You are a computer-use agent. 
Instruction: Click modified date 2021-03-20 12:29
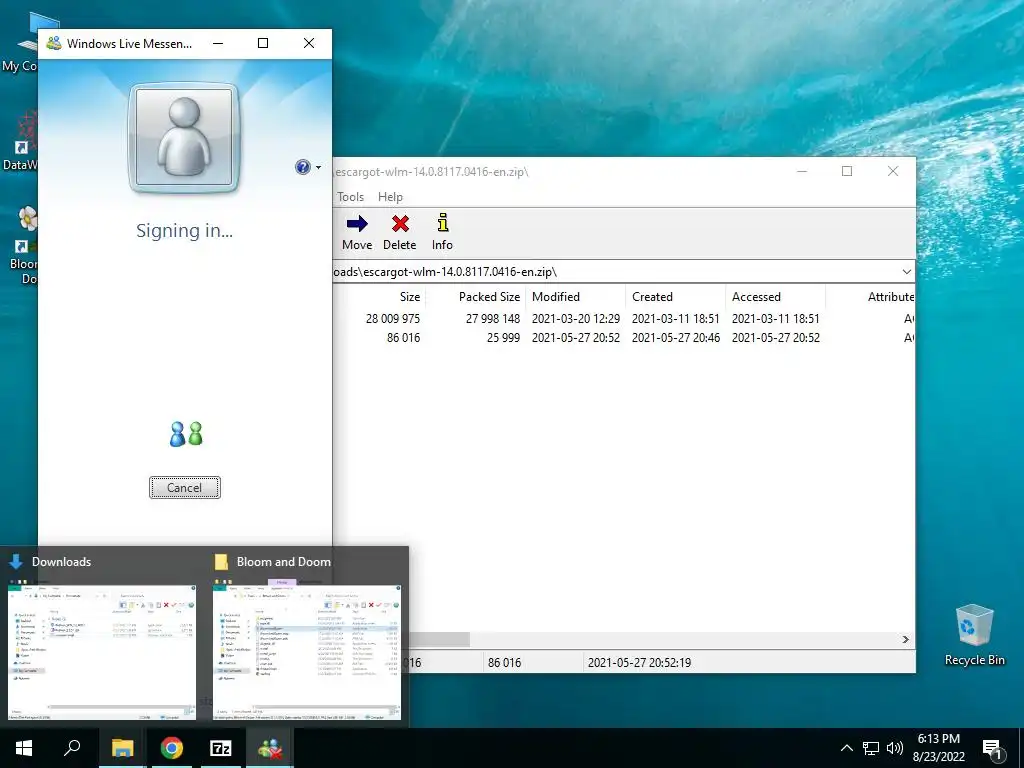575,319
